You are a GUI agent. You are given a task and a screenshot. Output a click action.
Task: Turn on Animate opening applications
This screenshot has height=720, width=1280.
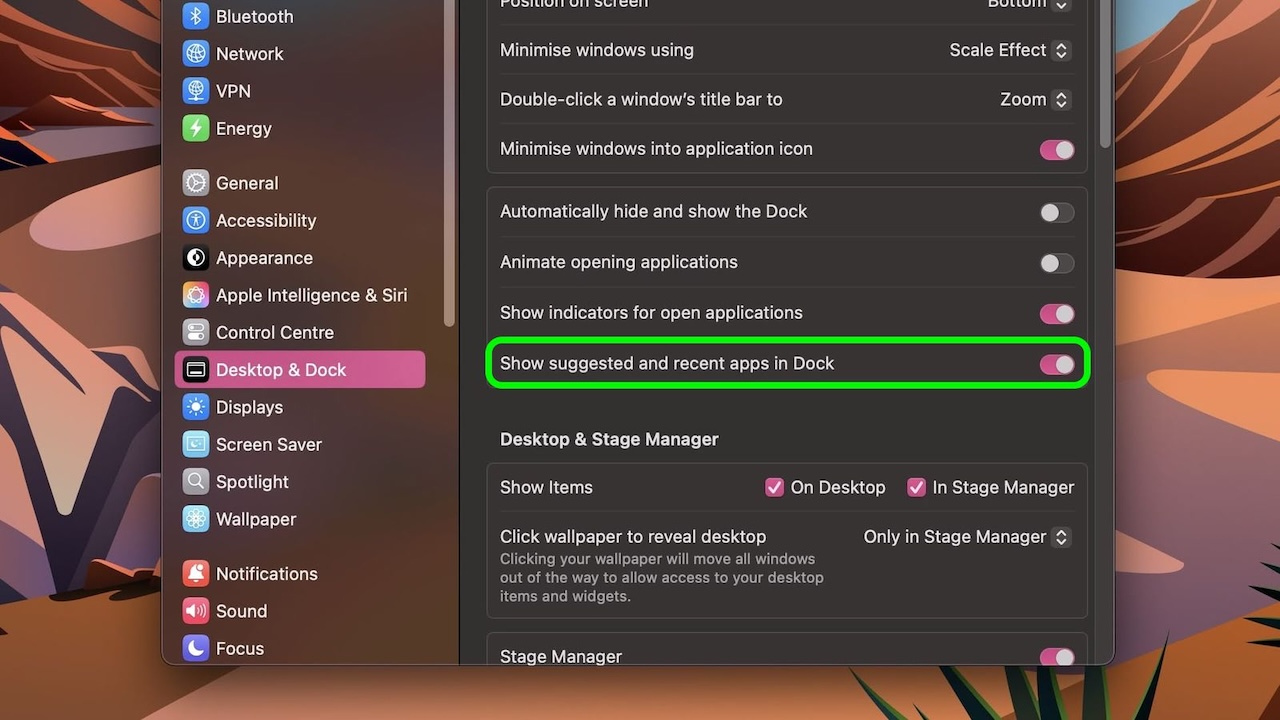(x=1056, y=263)
